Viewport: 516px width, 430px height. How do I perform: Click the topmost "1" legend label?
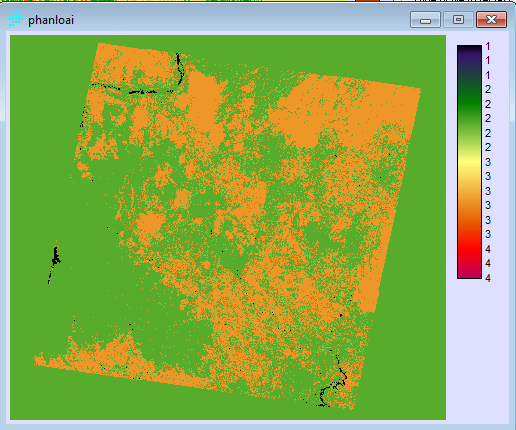click(488, 46)
